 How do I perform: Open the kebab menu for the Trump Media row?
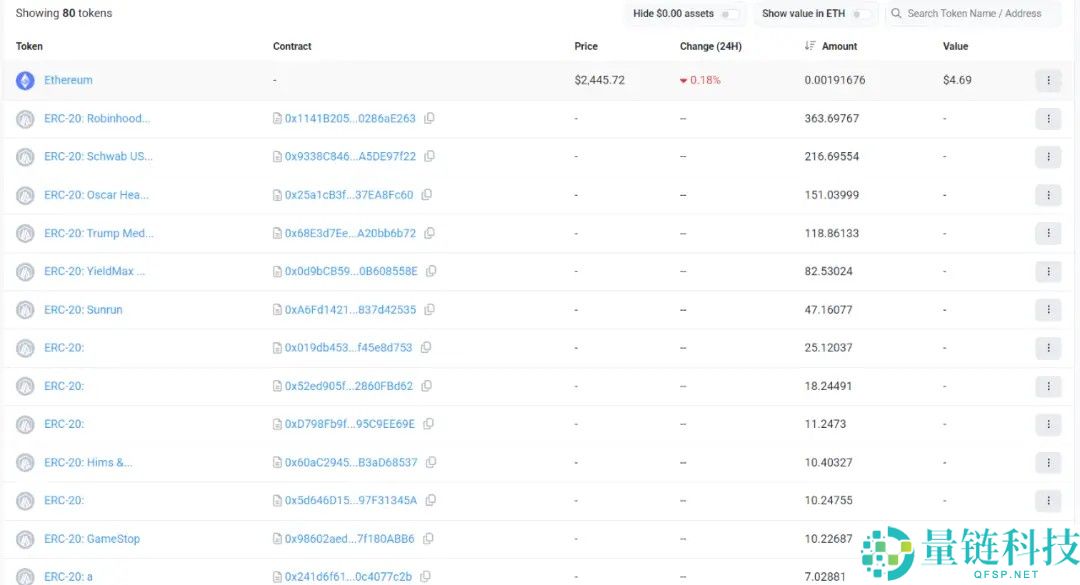[1048, 233]
